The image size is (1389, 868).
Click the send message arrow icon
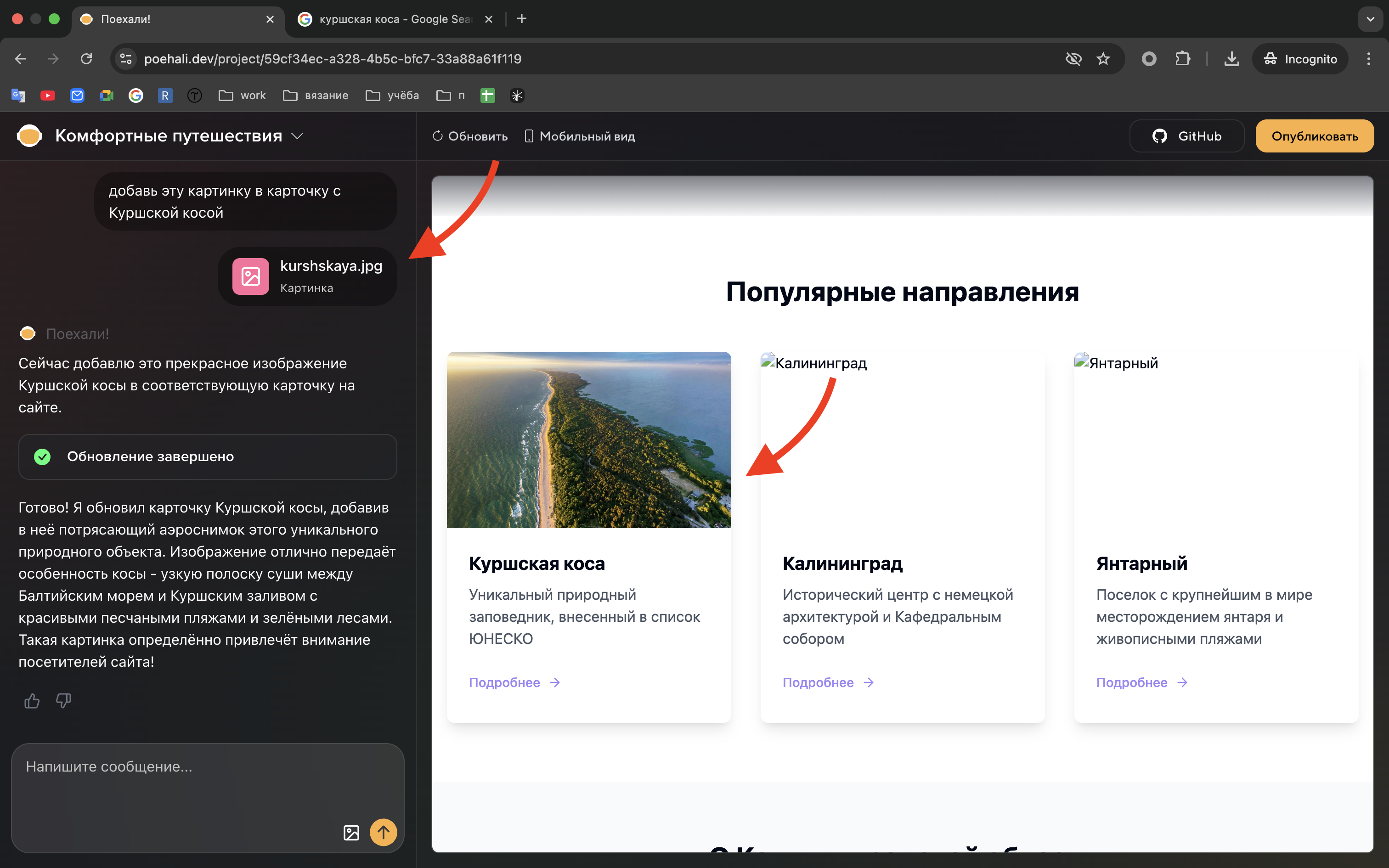click(x=384, y=832)
